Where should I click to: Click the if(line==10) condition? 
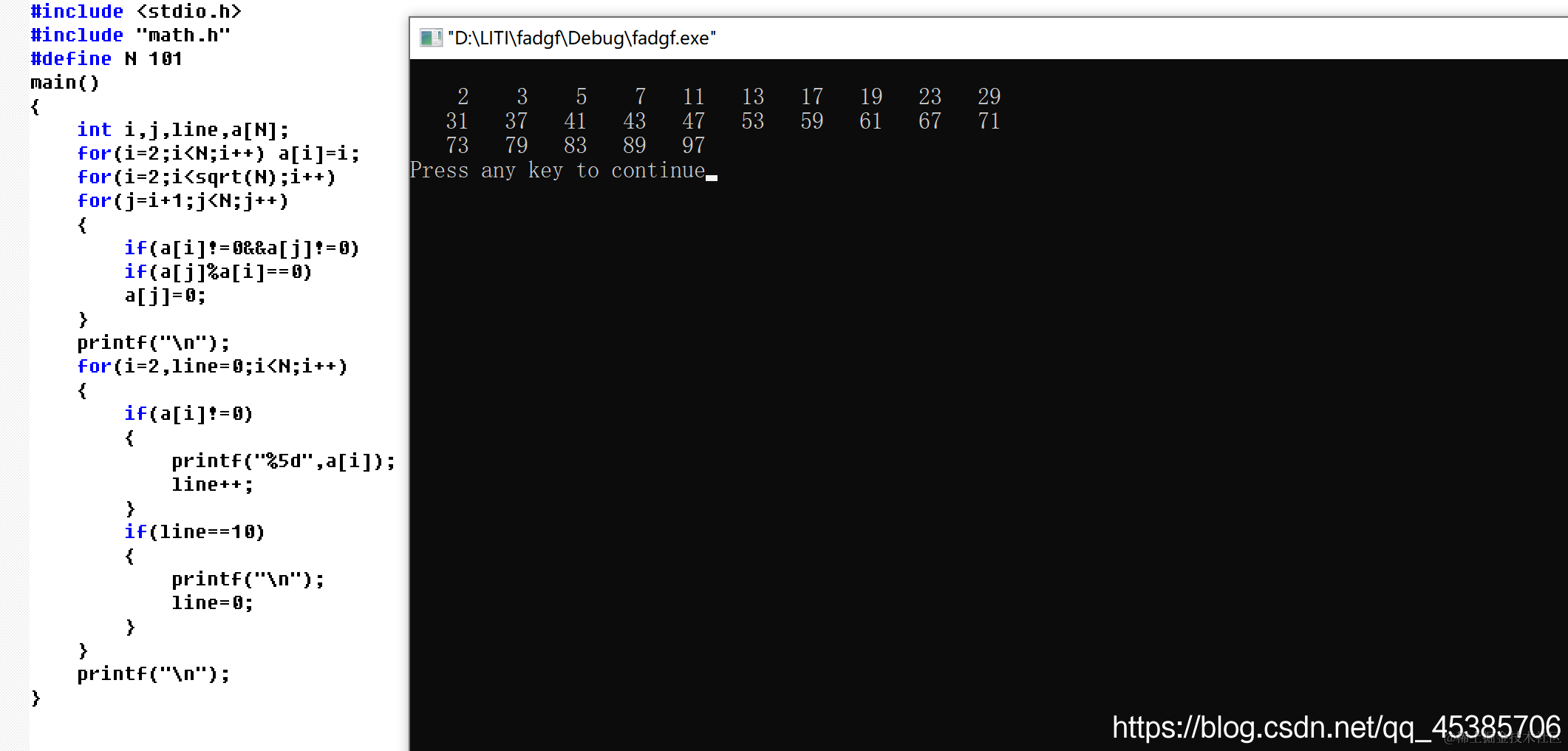pos(194,532)
